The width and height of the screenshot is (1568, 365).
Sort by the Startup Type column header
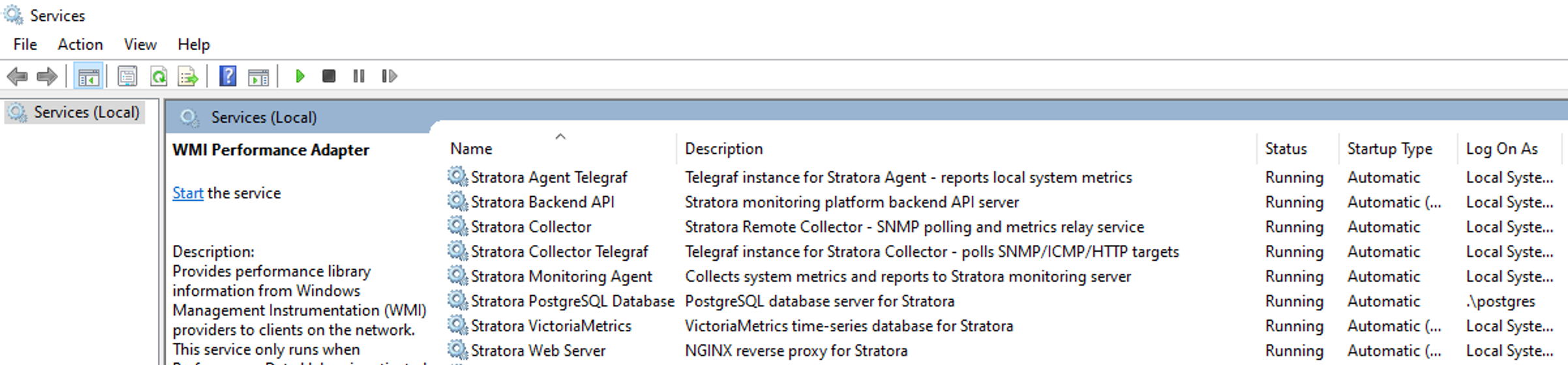tap(1389, 149)
